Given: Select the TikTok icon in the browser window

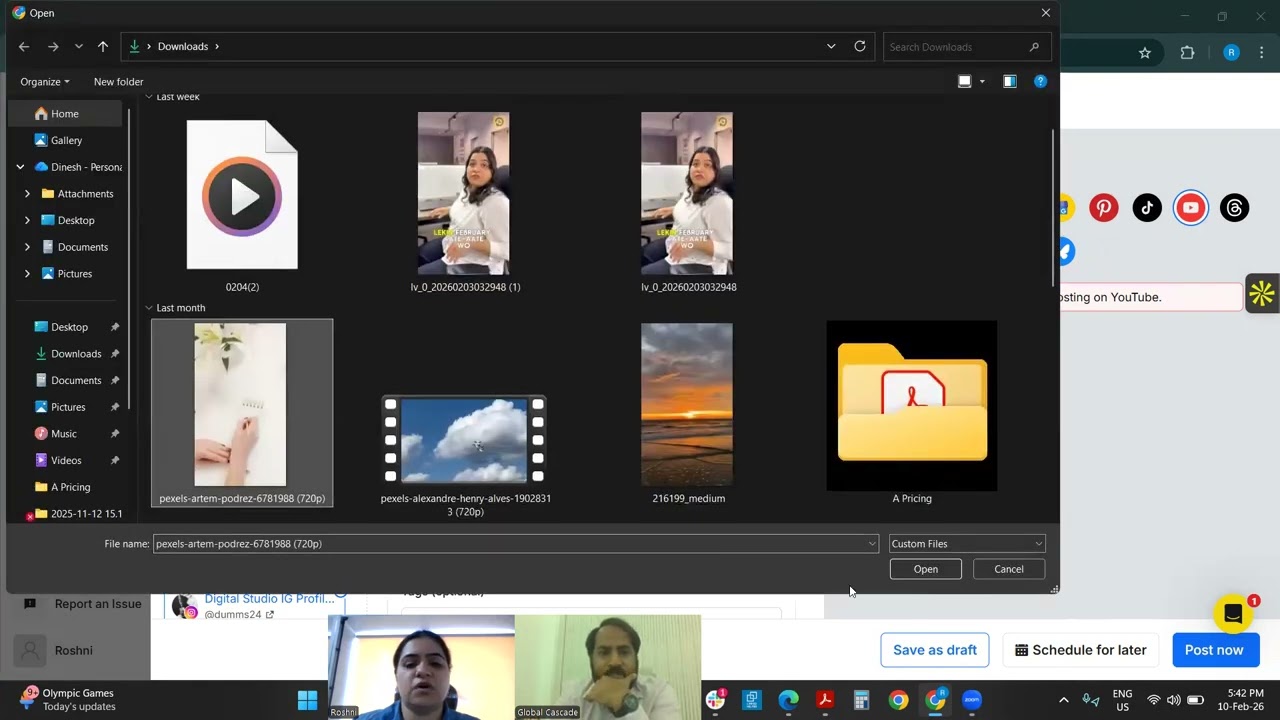Looking at the screenshot, I should 1147,208.
